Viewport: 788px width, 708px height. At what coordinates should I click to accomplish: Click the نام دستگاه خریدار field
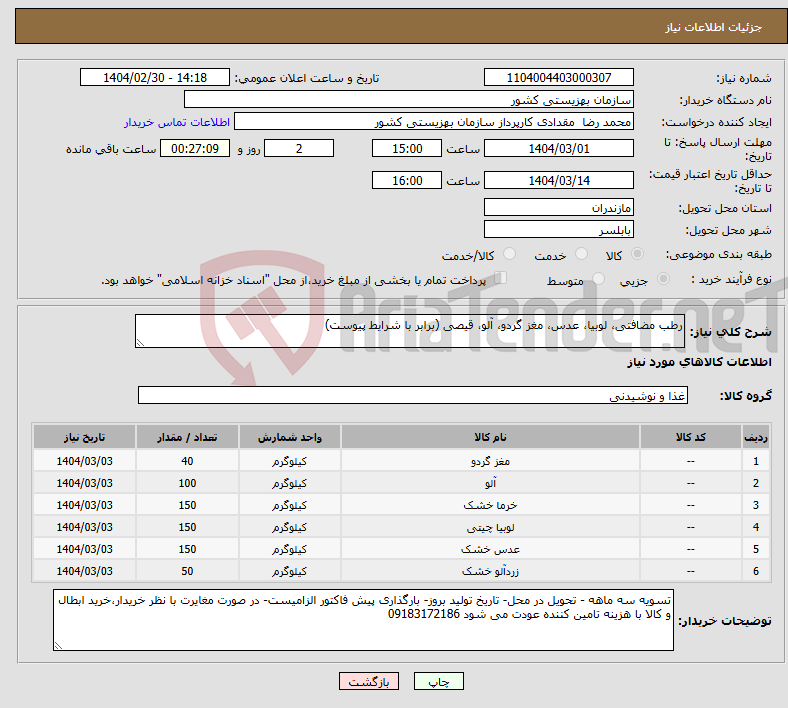(x=409, y=99)
